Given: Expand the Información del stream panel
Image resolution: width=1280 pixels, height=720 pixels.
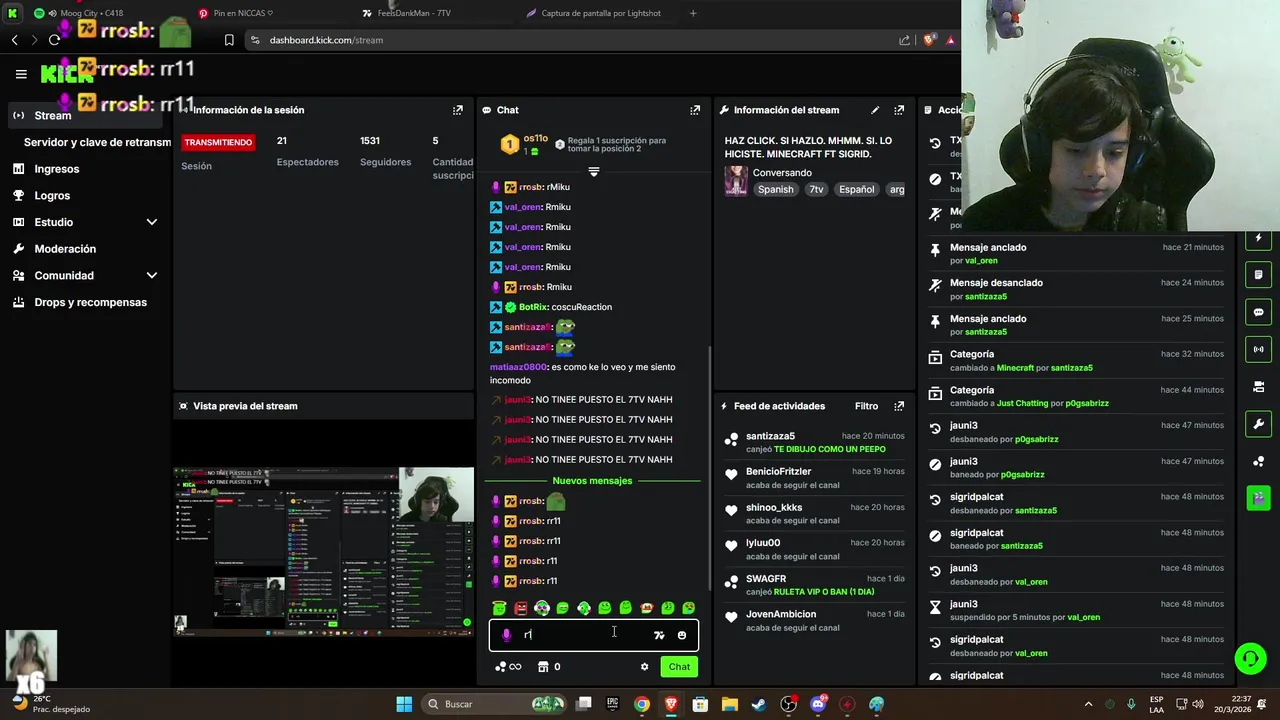Looking at the screenshot, I should tap(899, 110).
